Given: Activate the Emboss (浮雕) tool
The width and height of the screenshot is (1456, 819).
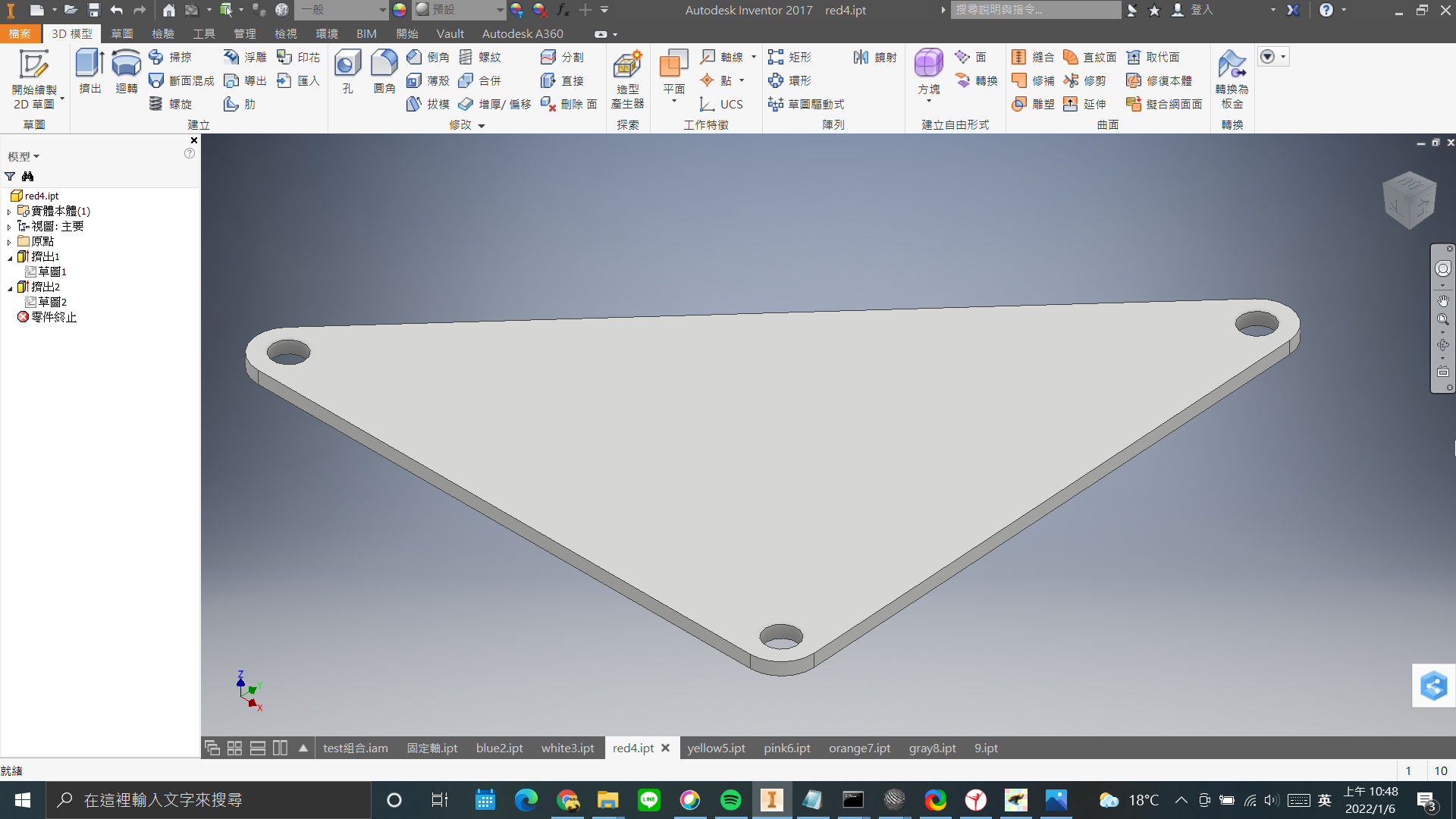Looking at the screenshot, I should pos(245,57).
